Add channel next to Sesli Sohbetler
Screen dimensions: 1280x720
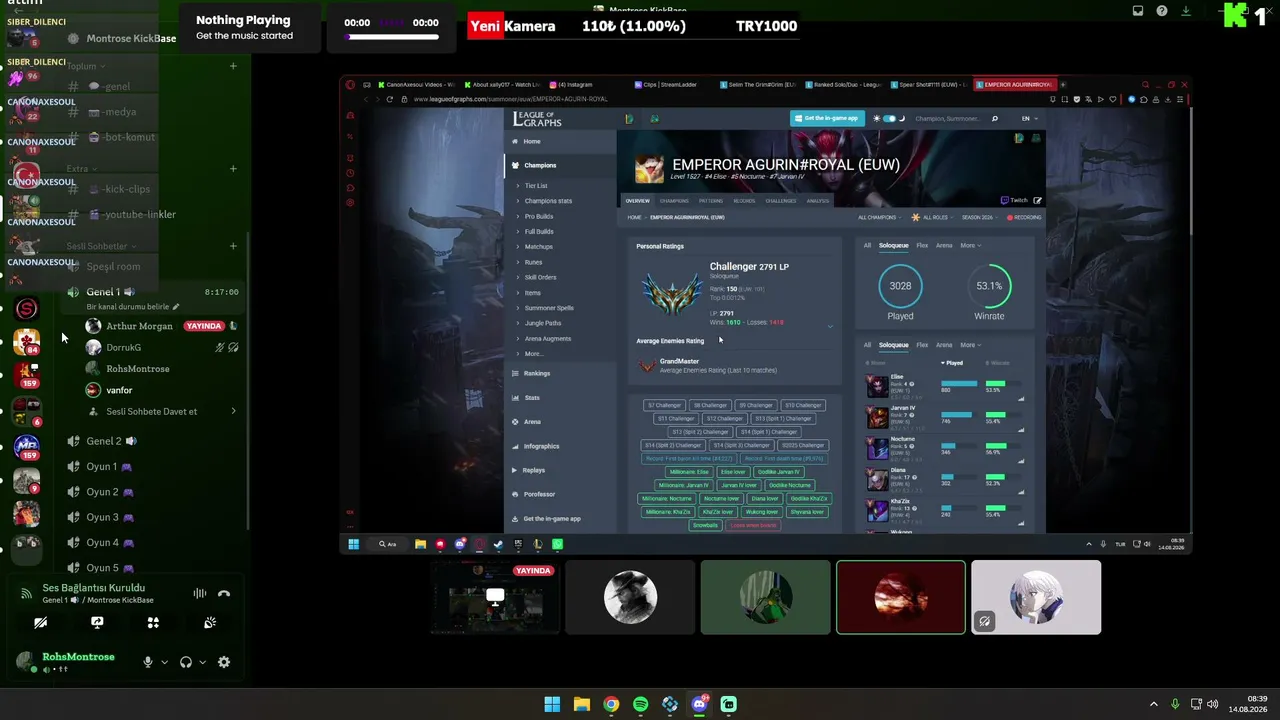point(233,246)
